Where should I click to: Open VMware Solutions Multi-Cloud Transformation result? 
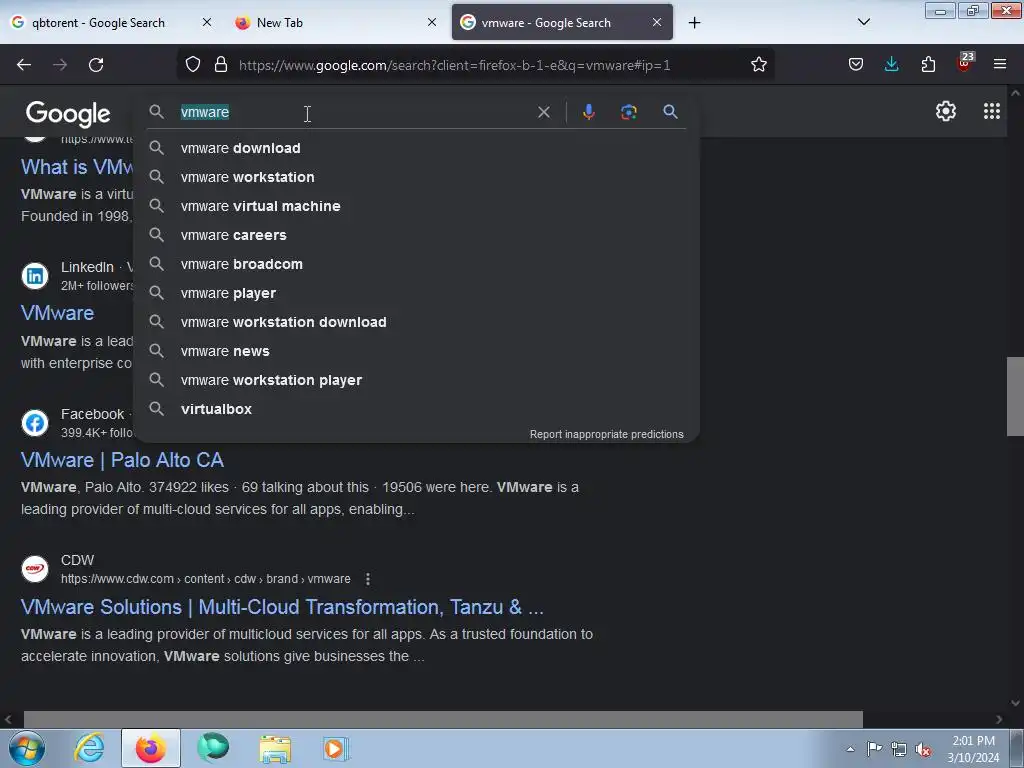282,607
